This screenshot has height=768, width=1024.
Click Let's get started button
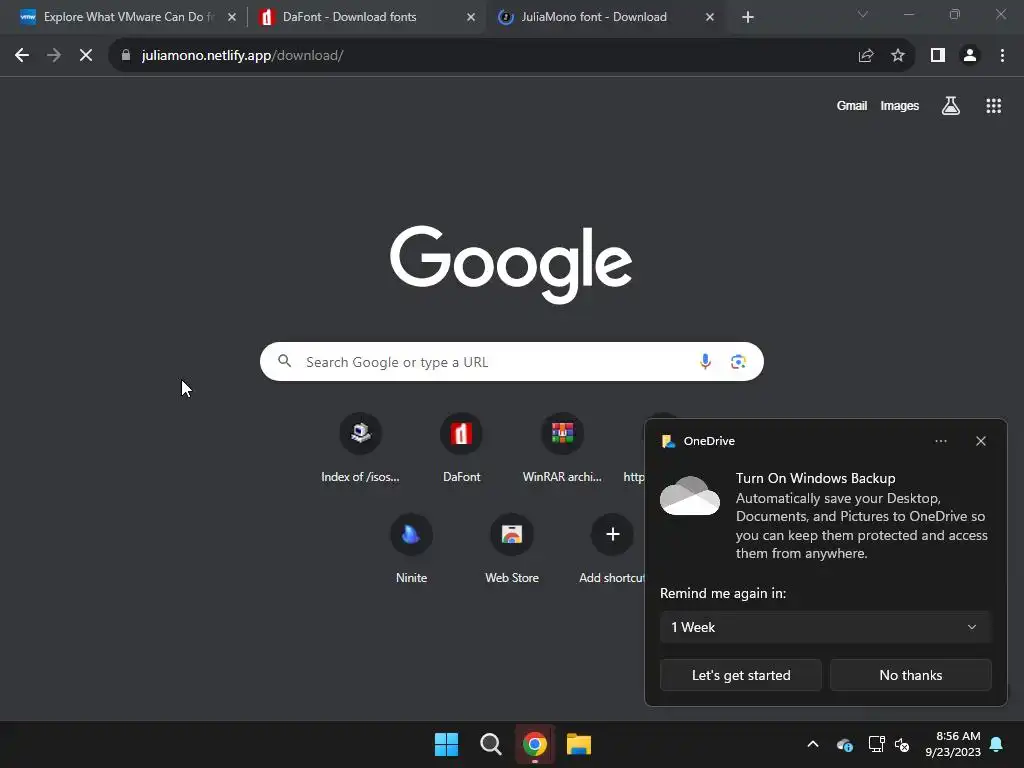(x=741, y=675)
